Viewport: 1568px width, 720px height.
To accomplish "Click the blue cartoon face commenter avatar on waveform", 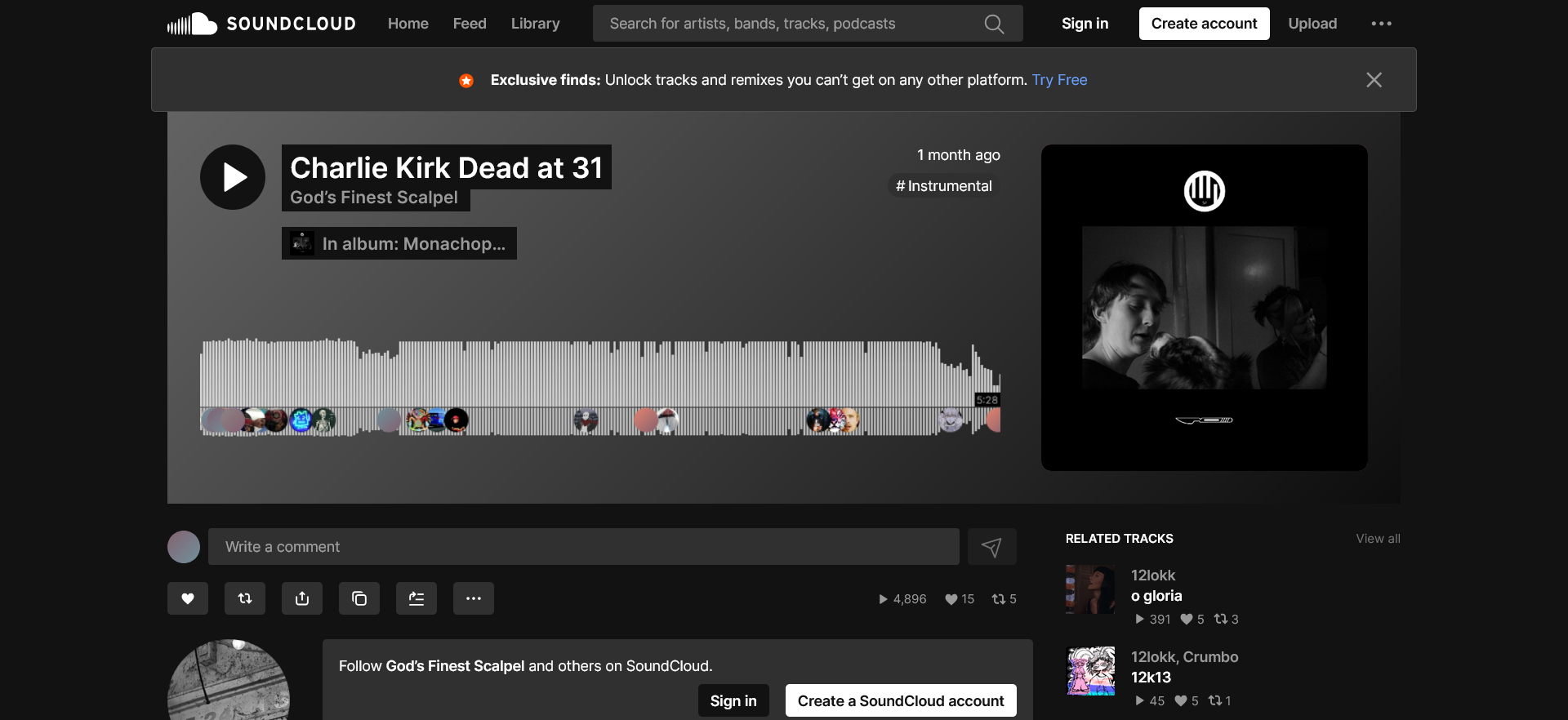I will point(301,420).
